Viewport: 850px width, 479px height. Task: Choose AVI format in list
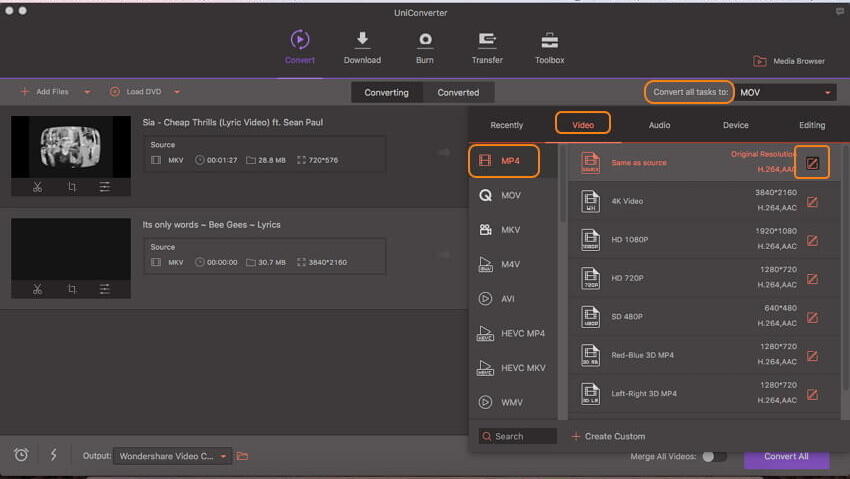coord(512,299)
